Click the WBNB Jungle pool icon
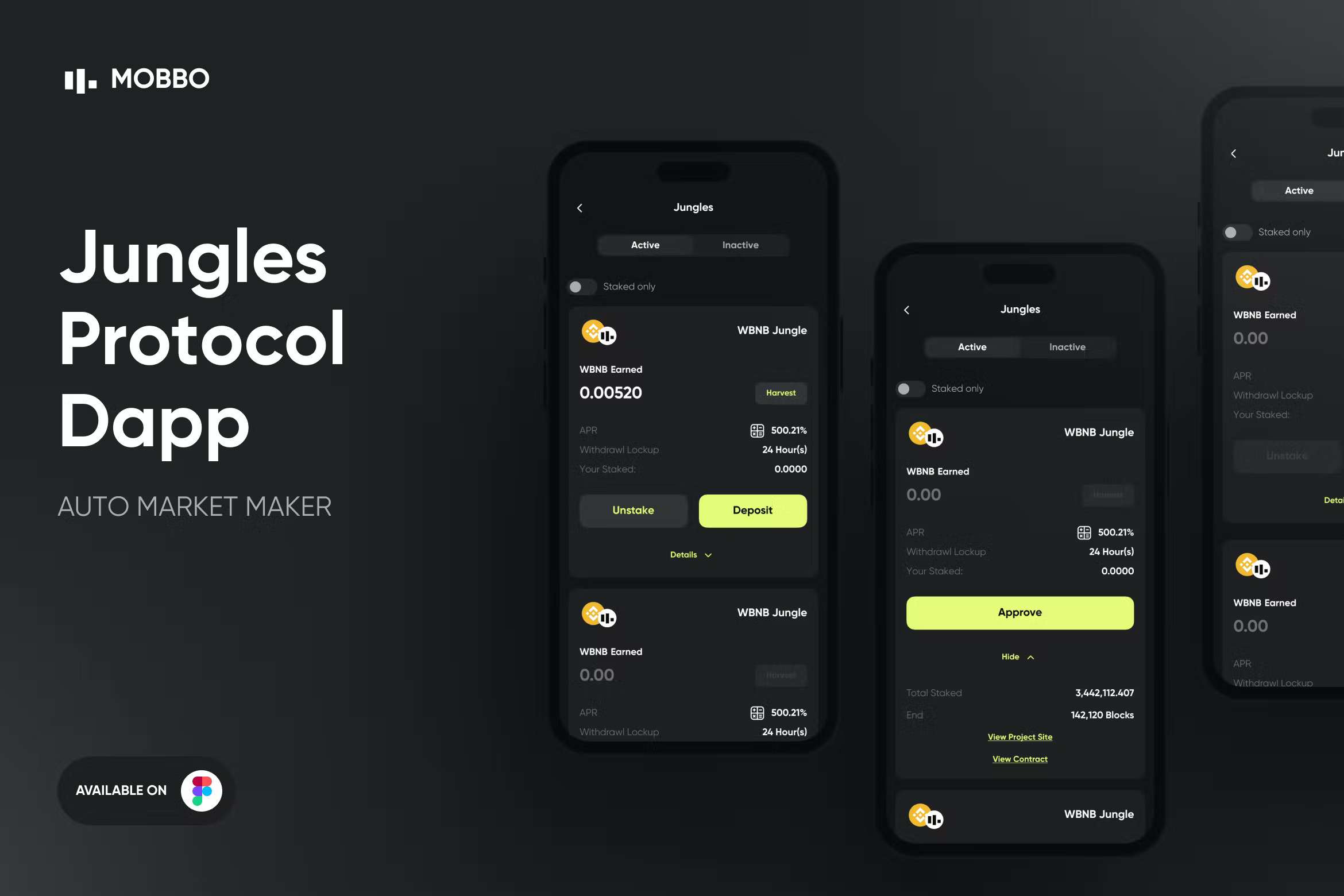The width and height of the screenshot is (1344, 896). point(598,332)
